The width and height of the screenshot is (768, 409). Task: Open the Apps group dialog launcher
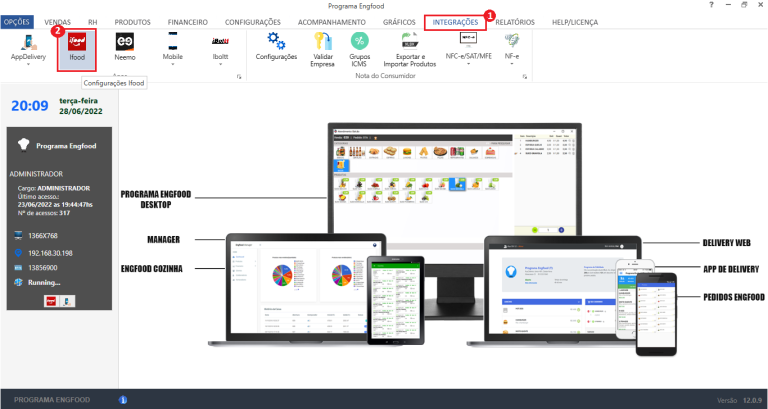[239, 76]
